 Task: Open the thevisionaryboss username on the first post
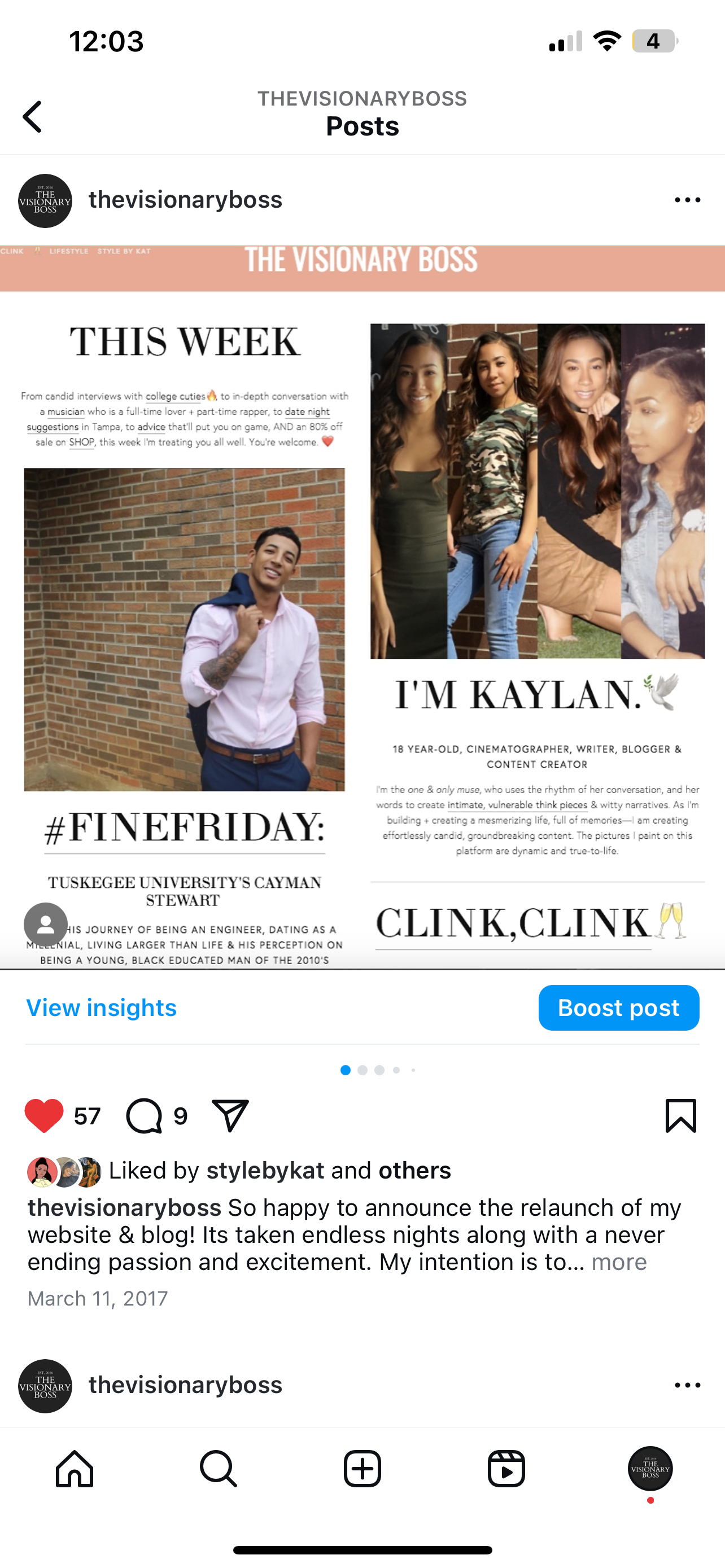click(185, 200)
